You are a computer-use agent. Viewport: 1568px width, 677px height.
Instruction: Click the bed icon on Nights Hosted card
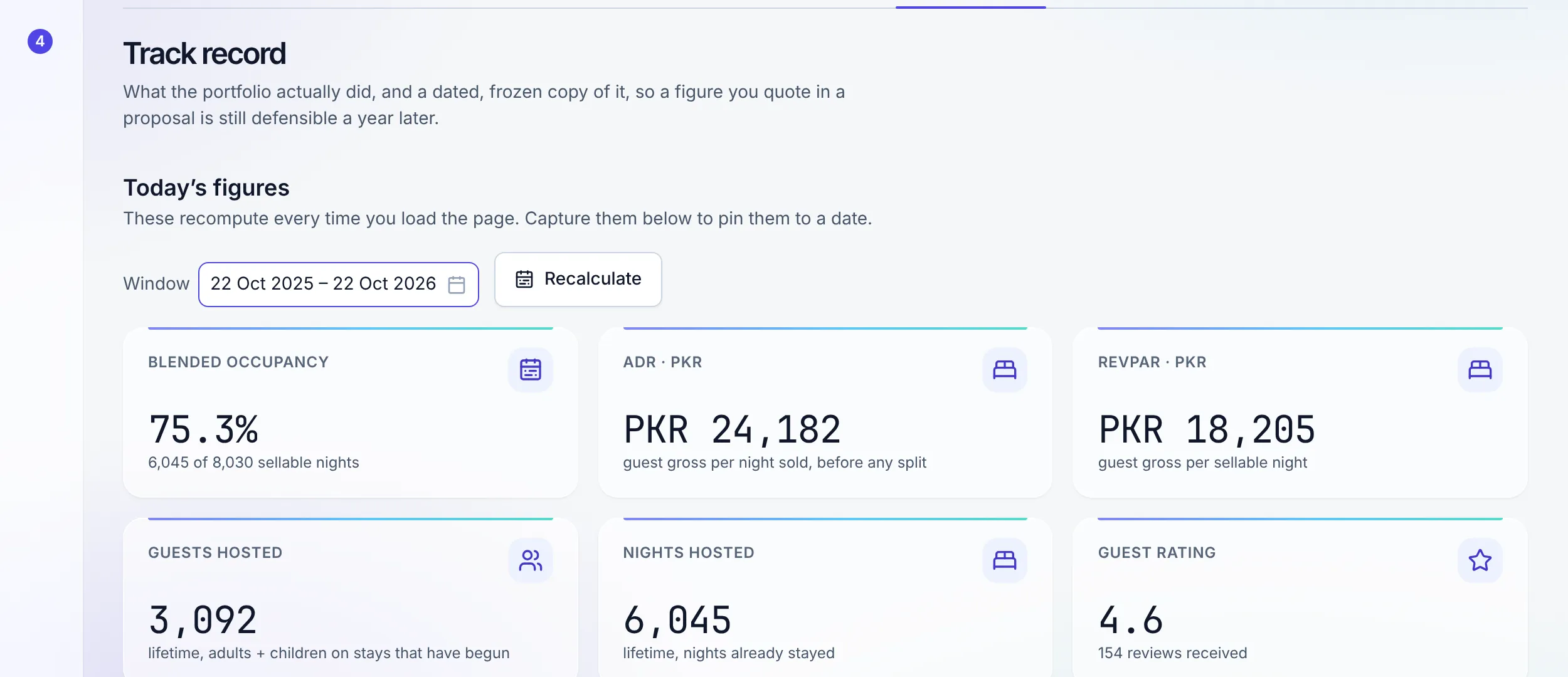[x=1005, y=560]
